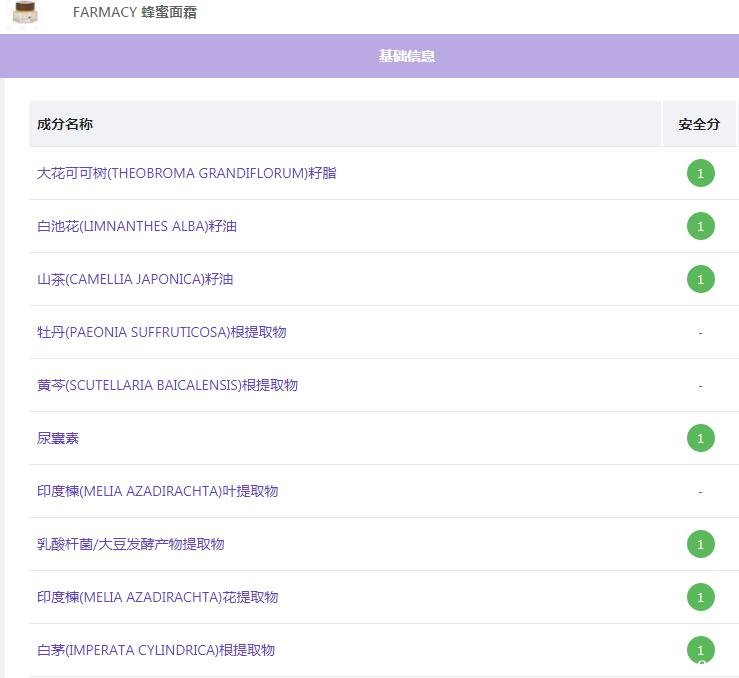Open 牡丹 (Paeonia Suffruticosa) 根提取物 link
Image resolution: width=739 pixels, height=678 pixels.
coord(162,332)
